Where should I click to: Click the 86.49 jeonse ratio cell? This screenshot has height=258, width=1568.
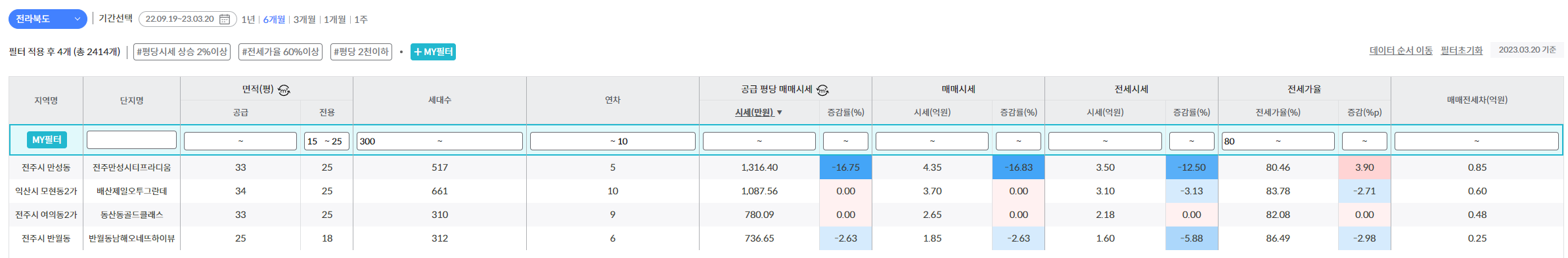pyautogui.click(x=1278, y=238)
